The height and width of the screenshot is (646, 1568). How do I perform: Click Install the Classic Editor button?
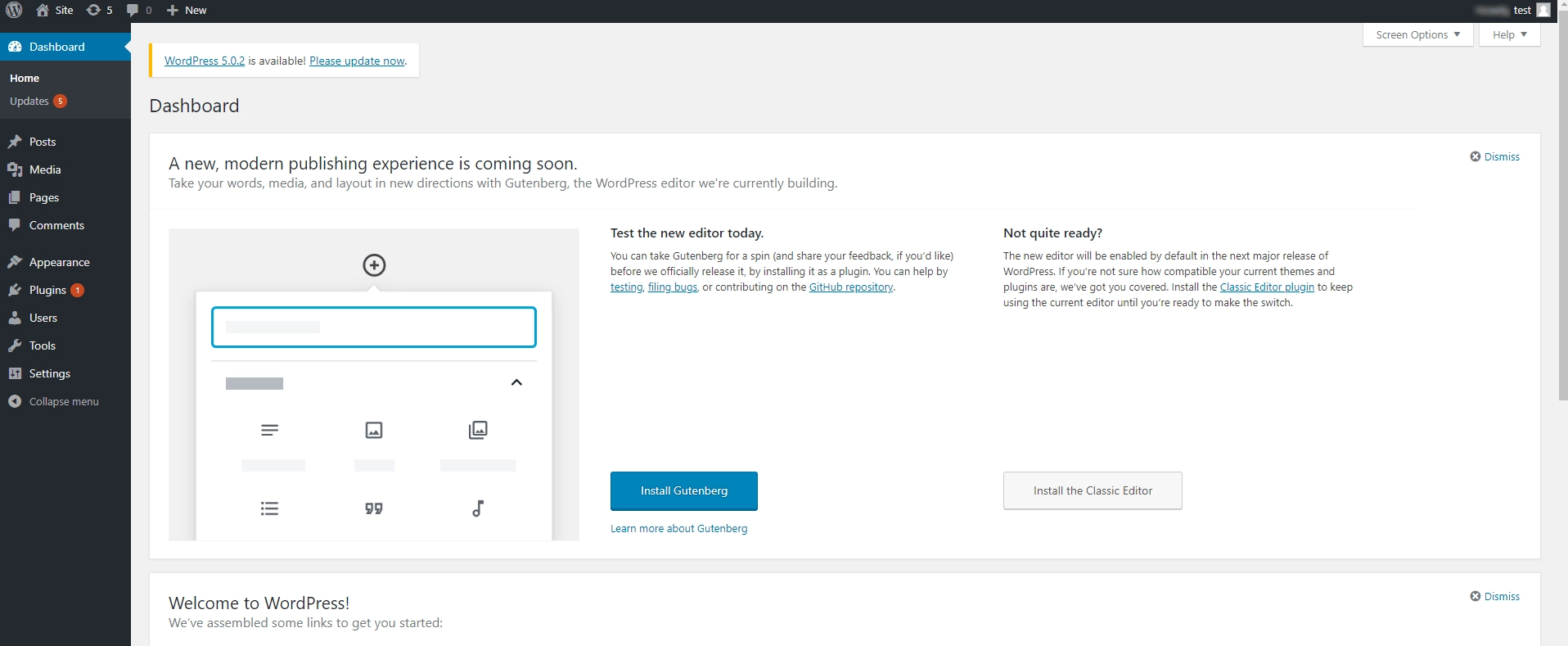point(1093,490)
